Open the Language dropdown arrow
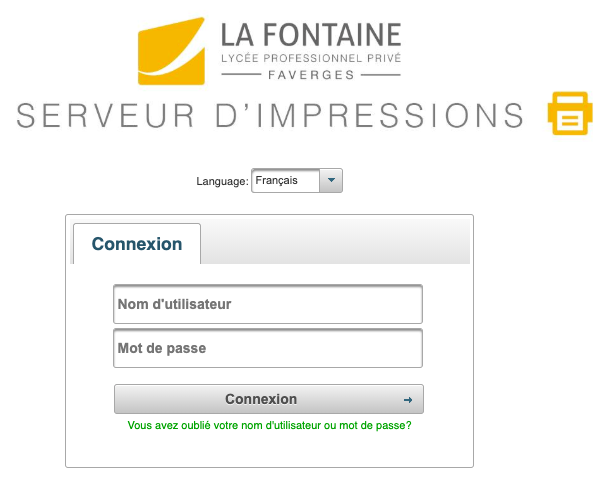This screenshot has width=600, height=488. tap(332, 181)
